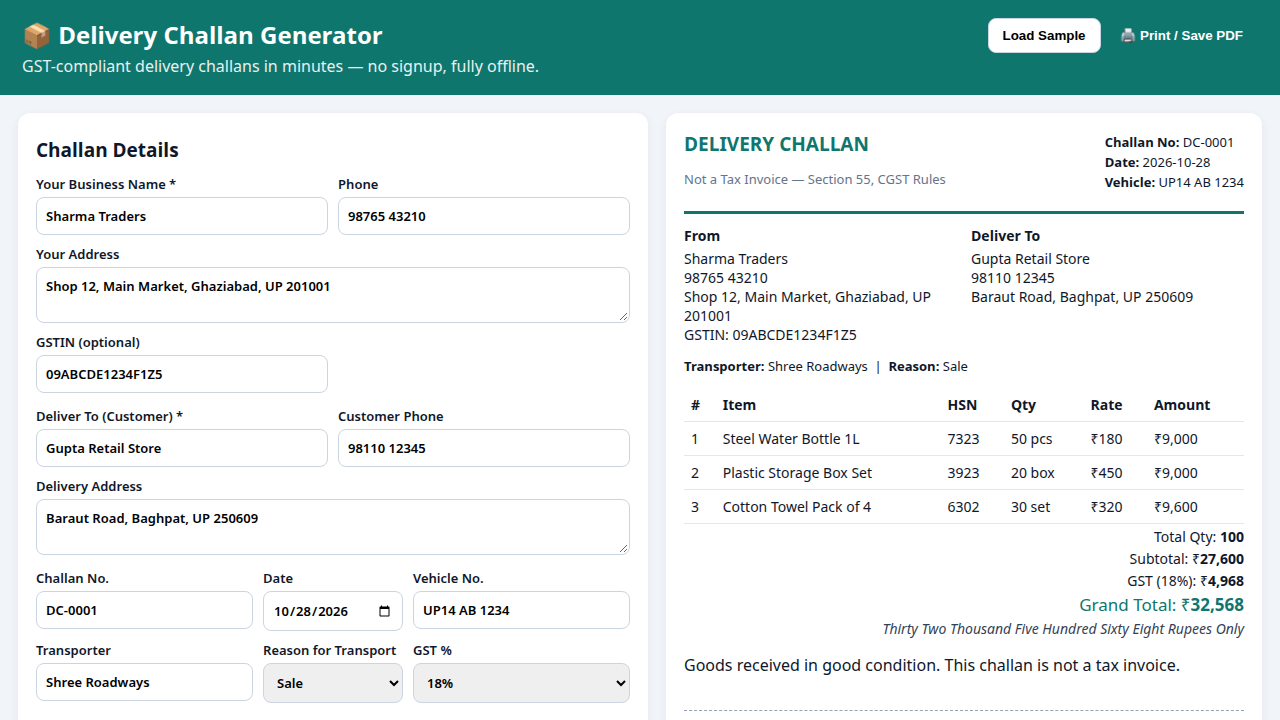Focus the Deliver To Customer field

[182, 448]
